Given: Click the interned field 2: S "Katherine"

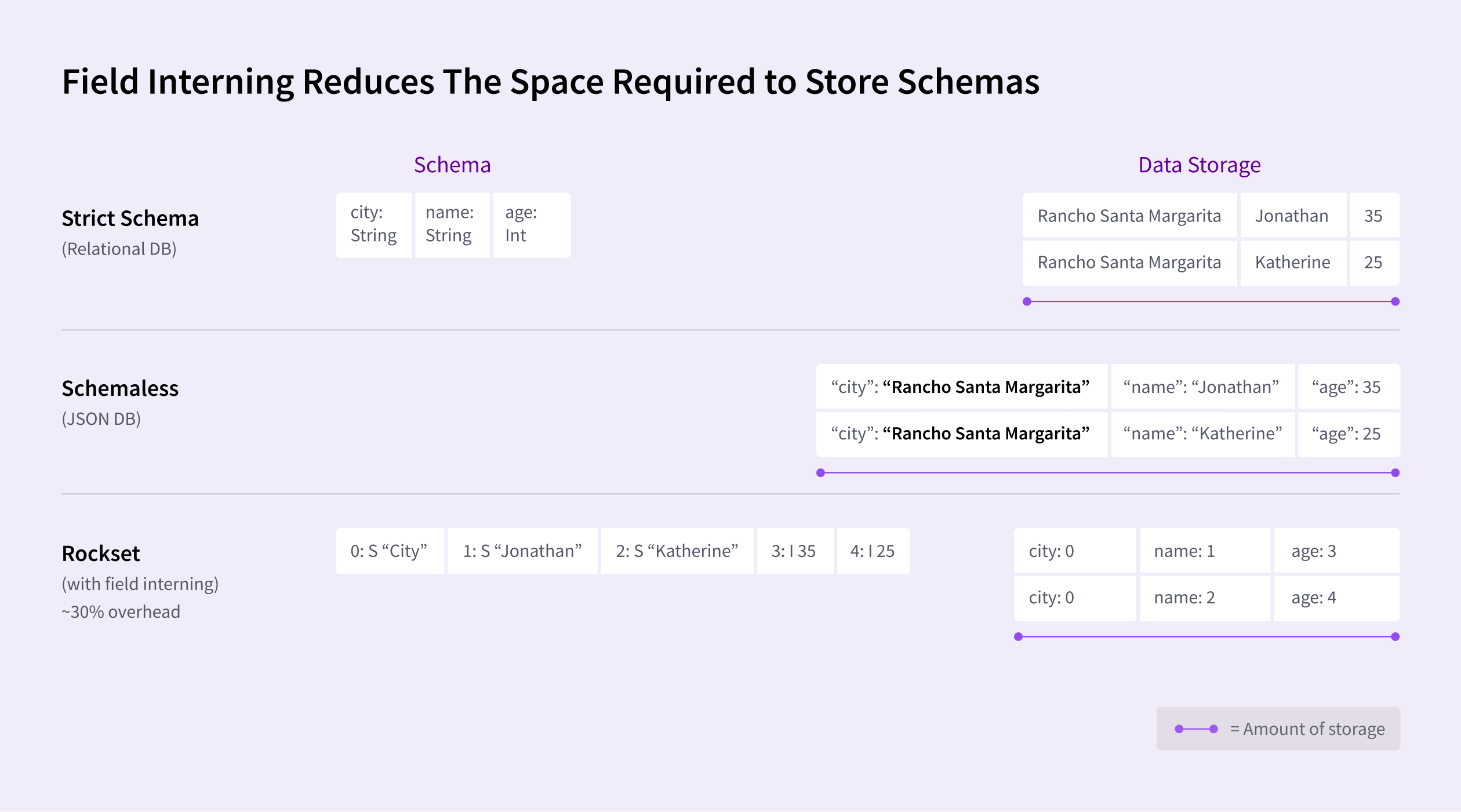Looking at the screenshot, I should pos(677,551).
